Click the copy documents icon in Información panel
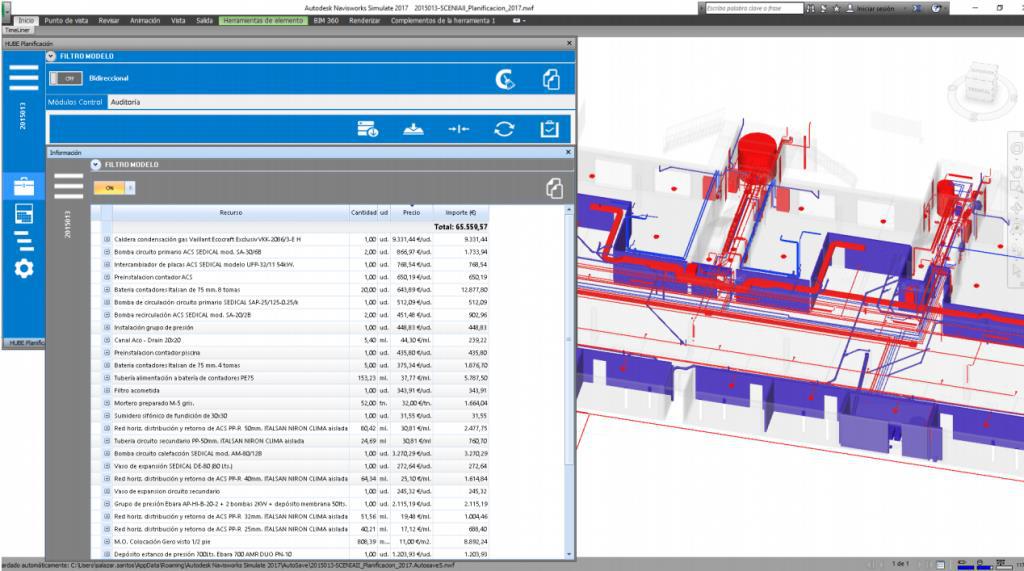This screenshot has width=1024, height=571. [553, 188]
